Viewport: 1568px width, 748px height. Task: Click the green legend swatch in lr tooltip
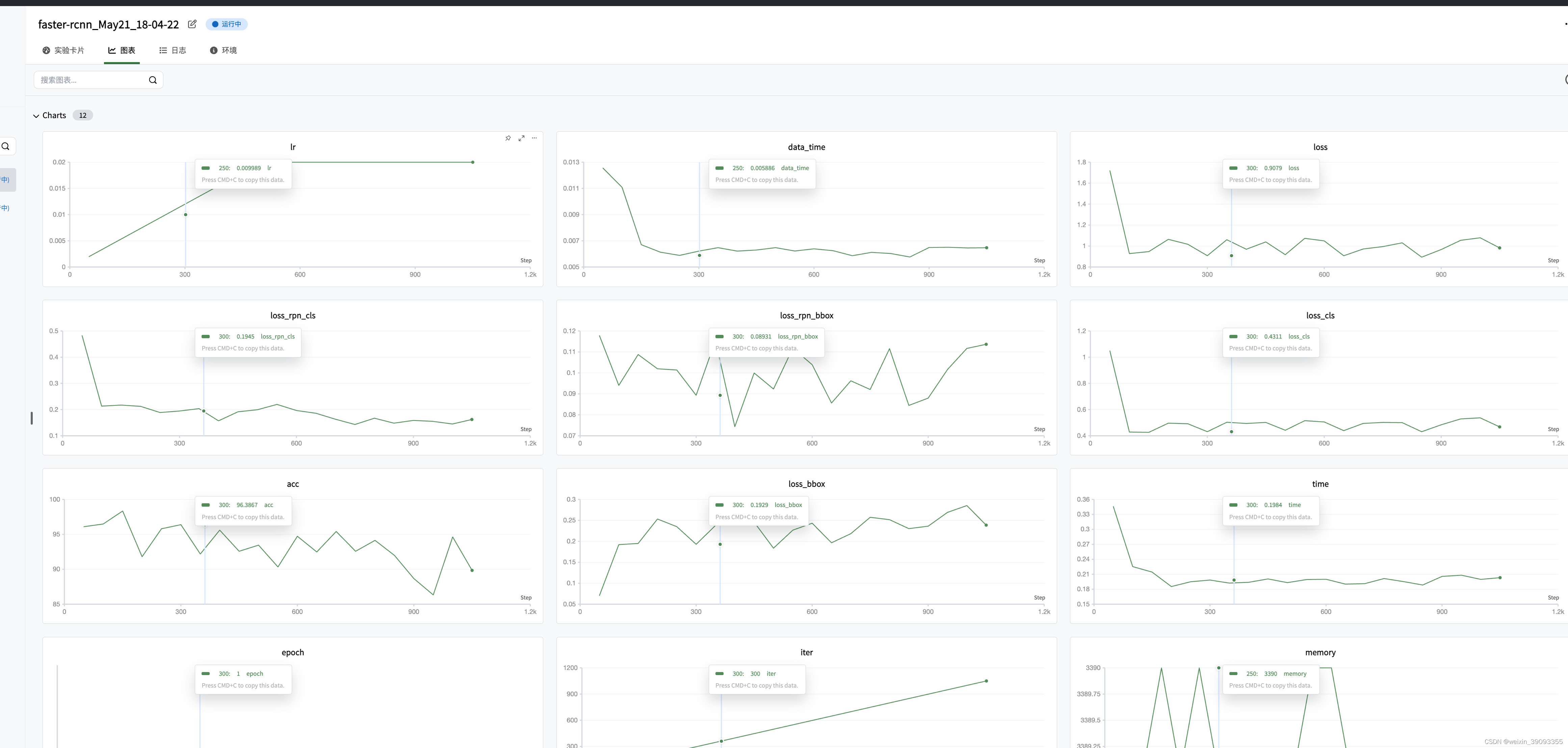[206, 168]
